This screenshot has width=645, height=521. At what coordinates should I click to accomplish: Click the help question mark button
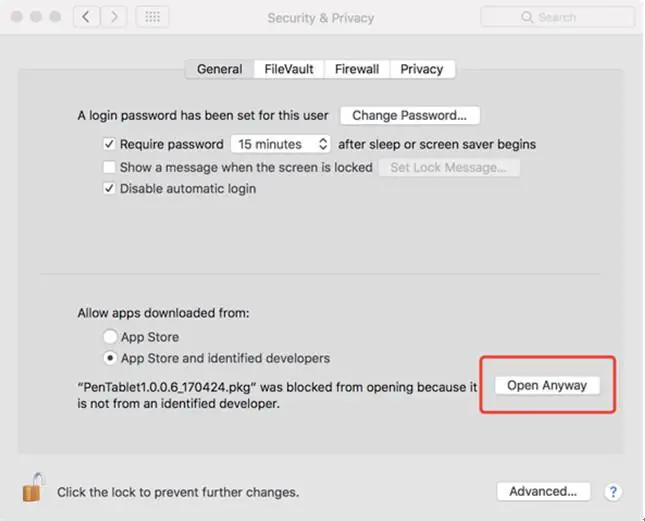(613, 491)
